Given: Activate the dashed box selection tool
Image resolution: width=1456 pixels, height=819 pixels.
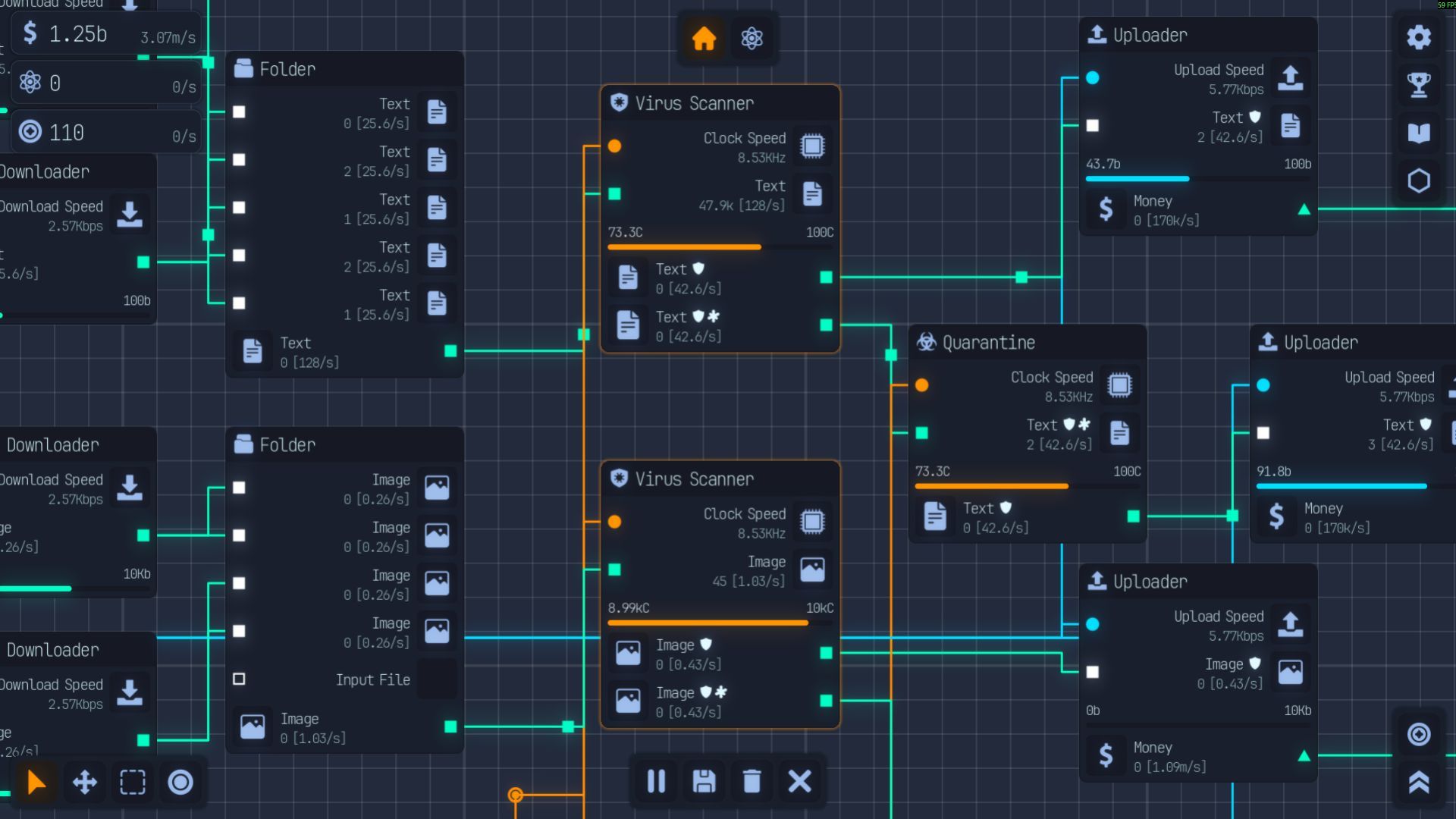Looking at the screenshot, I should pos(133,782).
